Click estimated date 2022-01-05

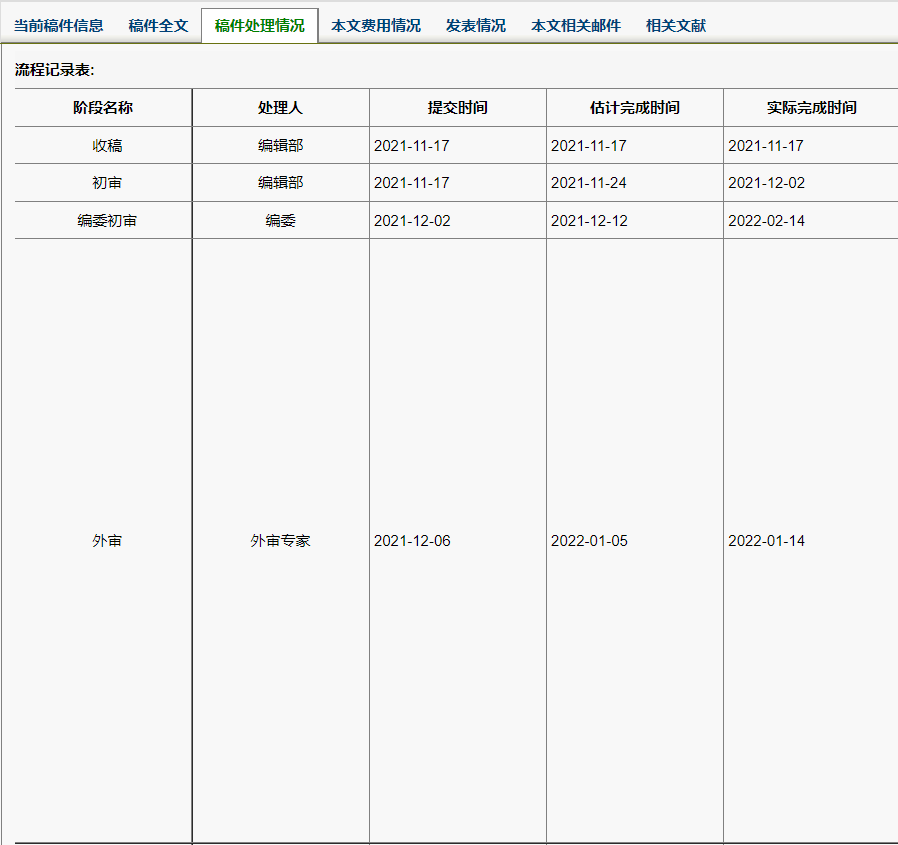(589, 541)
